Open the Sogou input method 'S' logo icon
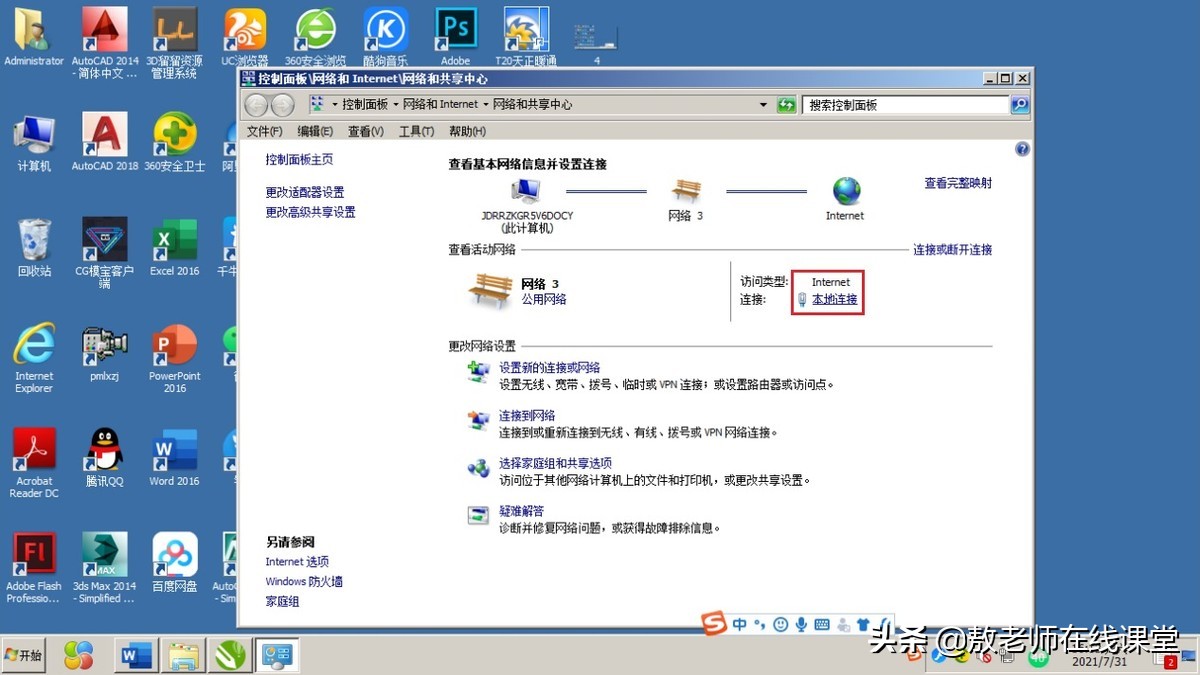The image size is (1200, 675). (x=714, y=624)
